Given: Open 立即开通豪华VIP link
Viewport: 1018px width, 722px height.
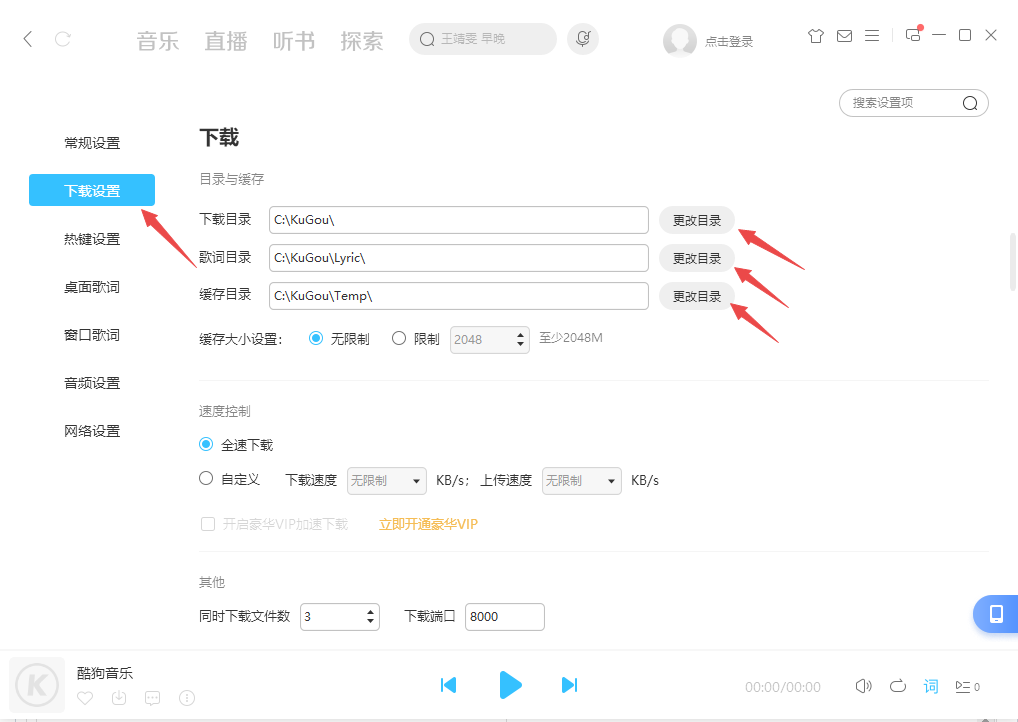Looking at the screenshot, I should point(428,523).
